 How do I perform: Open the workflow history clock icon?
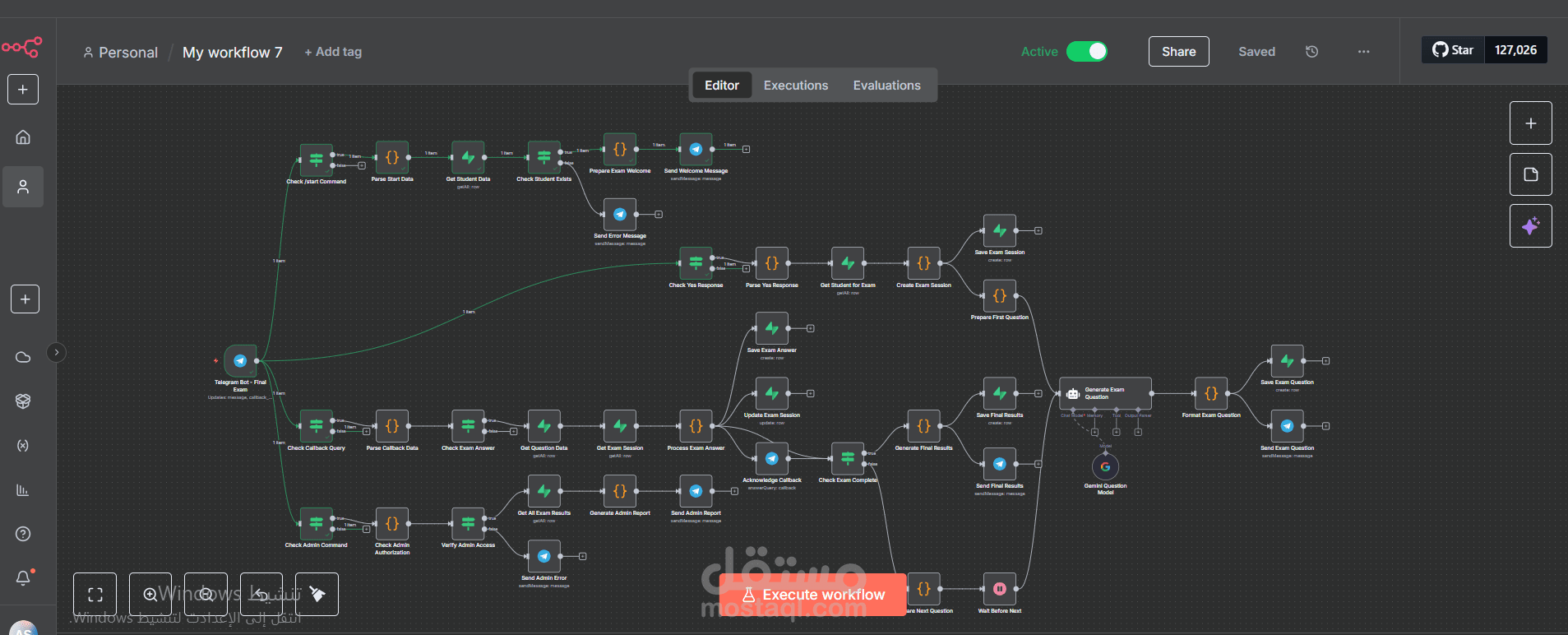coord(1311,51)
